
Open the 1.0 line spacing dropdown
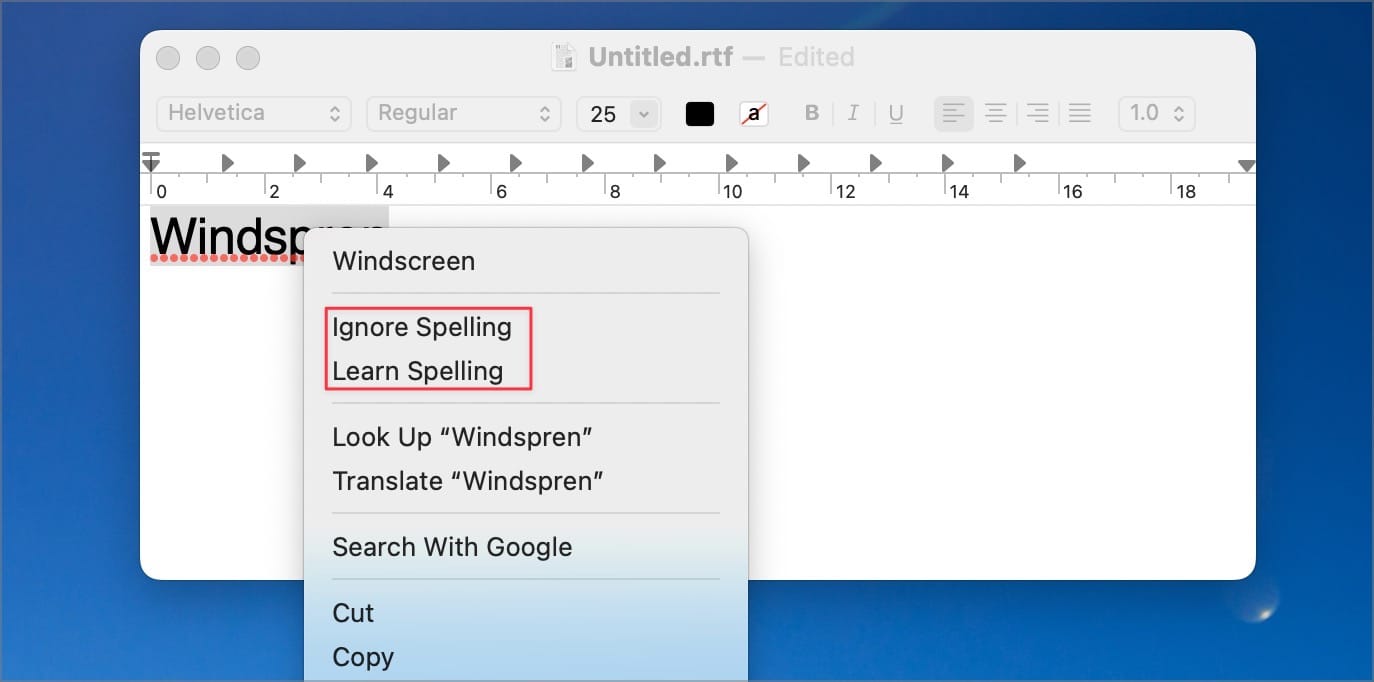pyautogui.click(x=1157, y=114)
